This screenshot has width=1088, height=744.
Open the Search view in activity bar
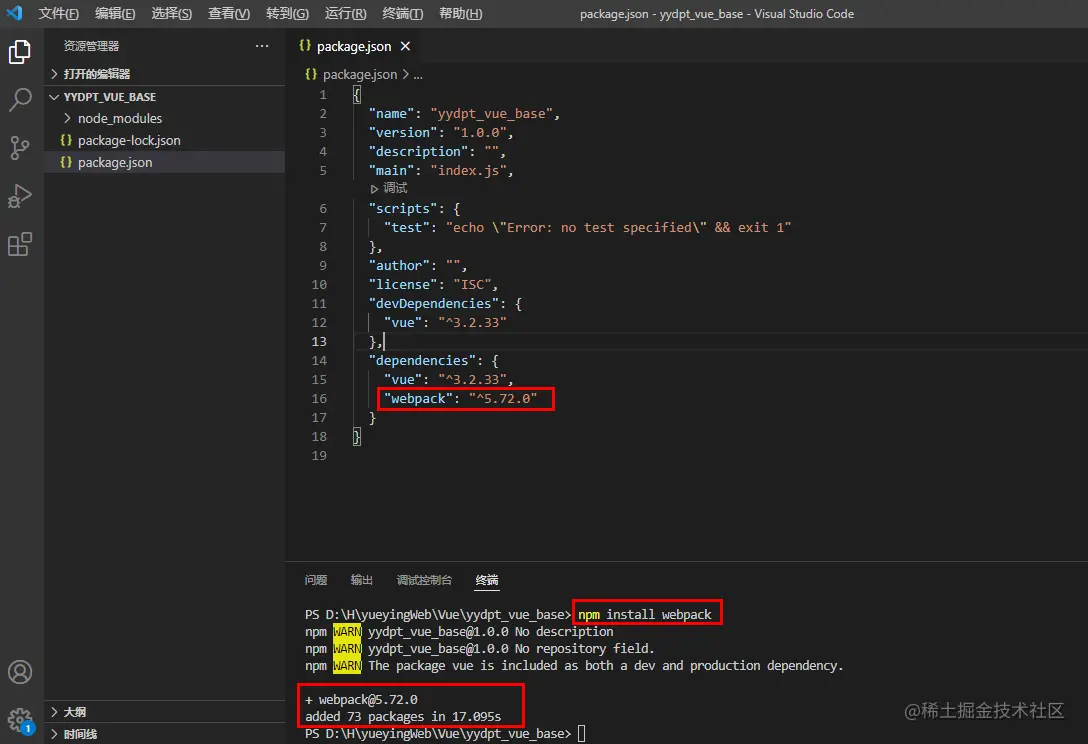tap(19, 100)
